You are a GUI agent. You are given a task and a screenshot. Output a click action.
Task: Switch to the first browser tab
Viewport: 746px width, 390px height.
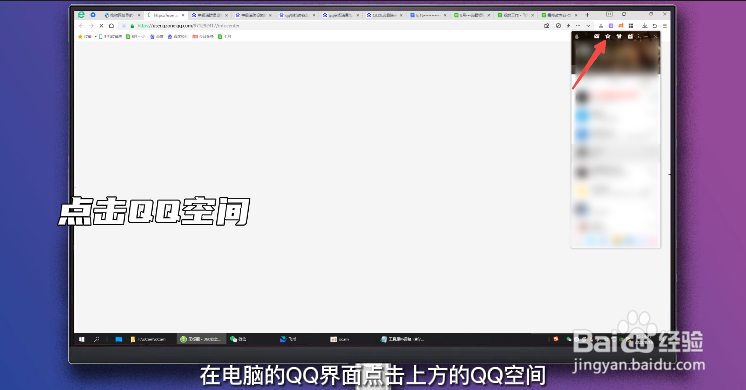click(x=123, y=15)
